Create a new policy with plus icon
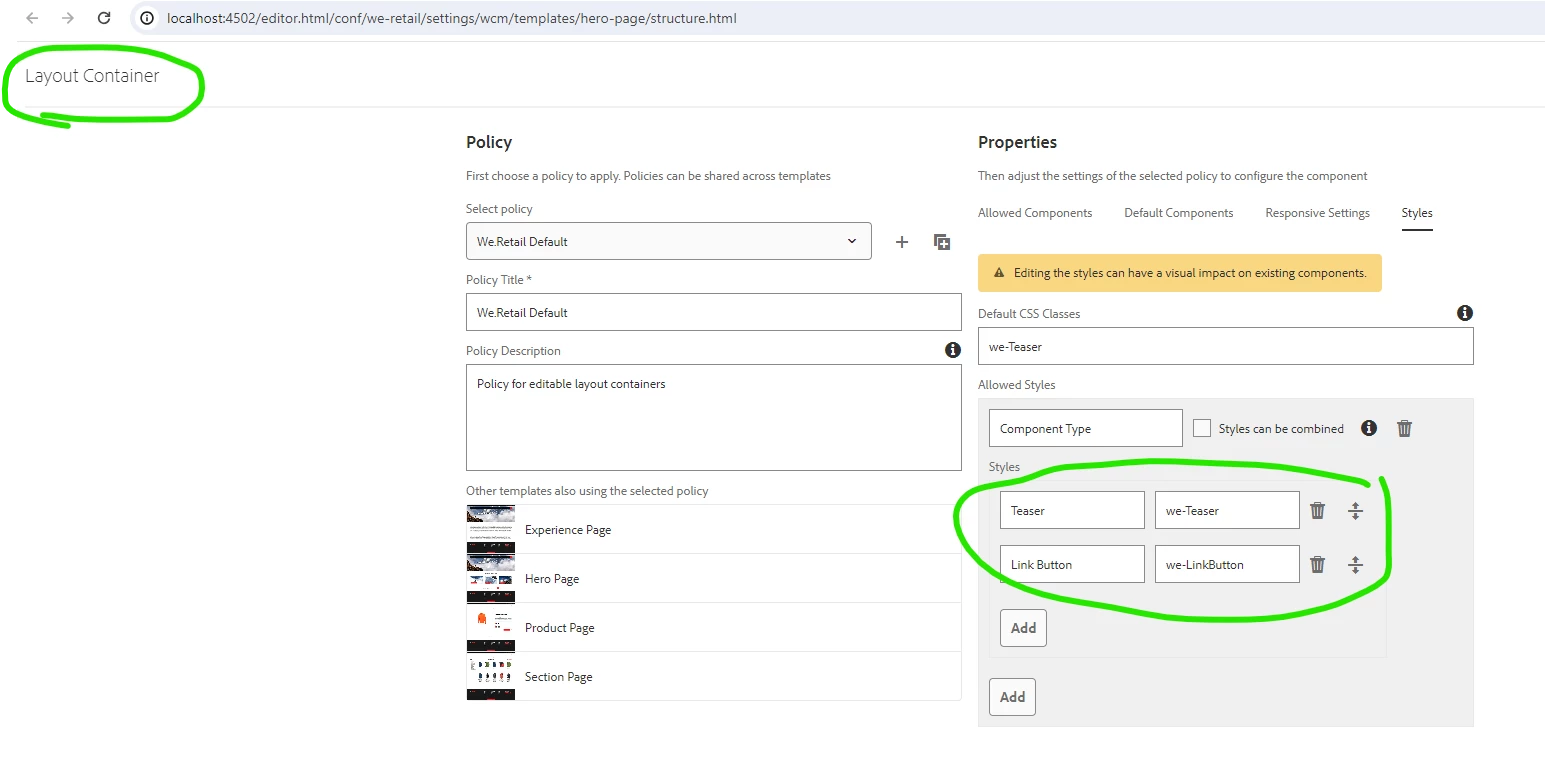Image resolution: width=1545 pixels, height=773 pixels. pos(901,242)
